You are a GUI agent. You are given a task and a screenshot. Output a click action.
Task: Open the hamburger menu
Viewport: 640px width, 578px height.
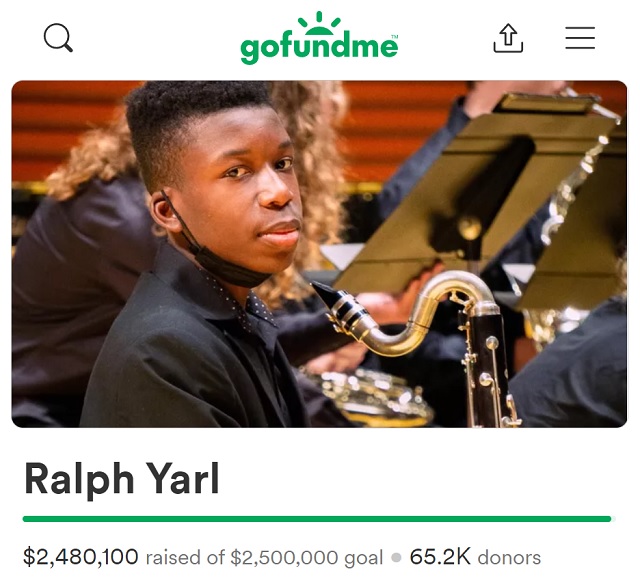(x=580, y=38)
